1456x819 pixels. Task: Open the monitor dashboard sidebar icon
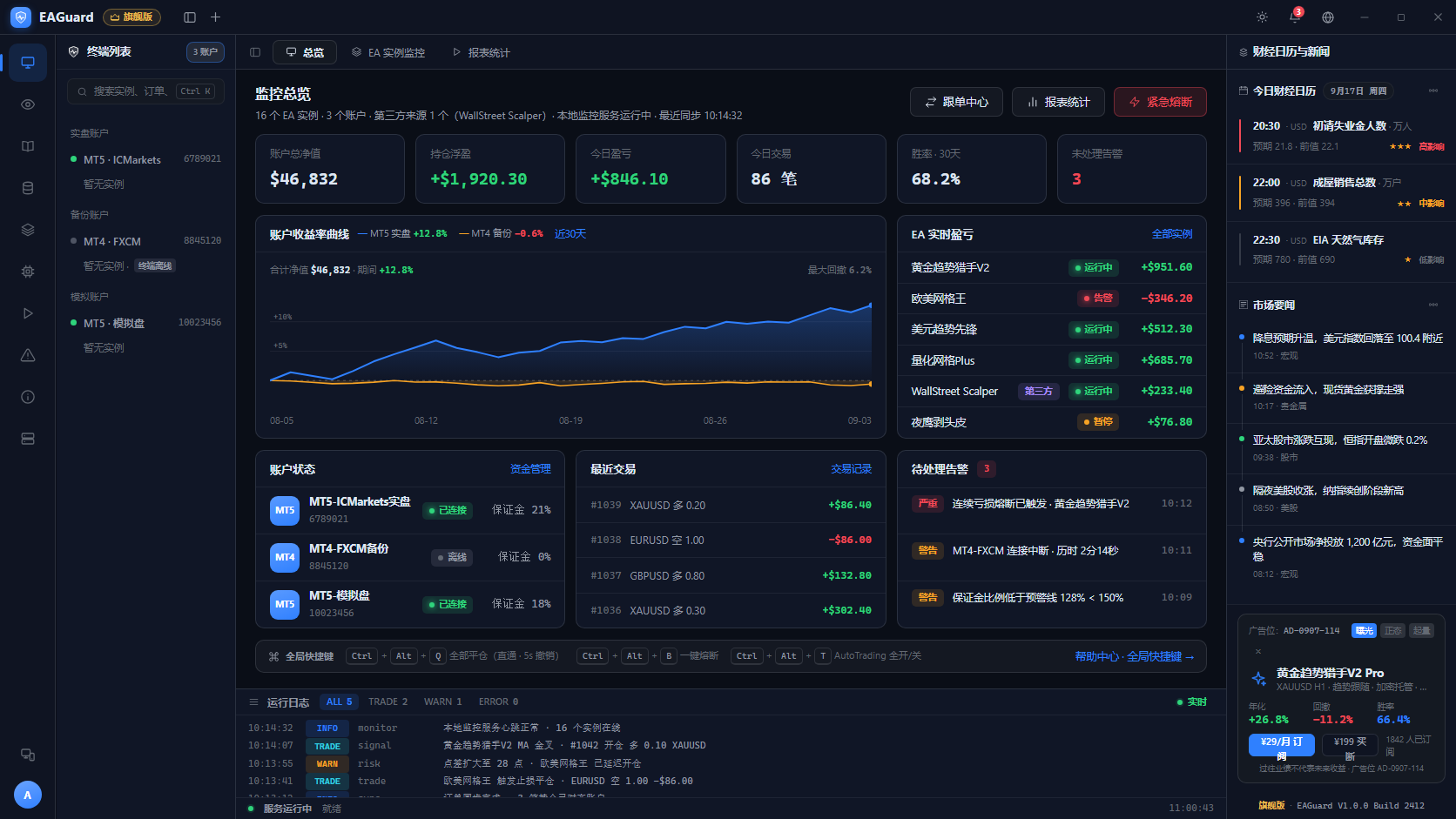point(28,63)
